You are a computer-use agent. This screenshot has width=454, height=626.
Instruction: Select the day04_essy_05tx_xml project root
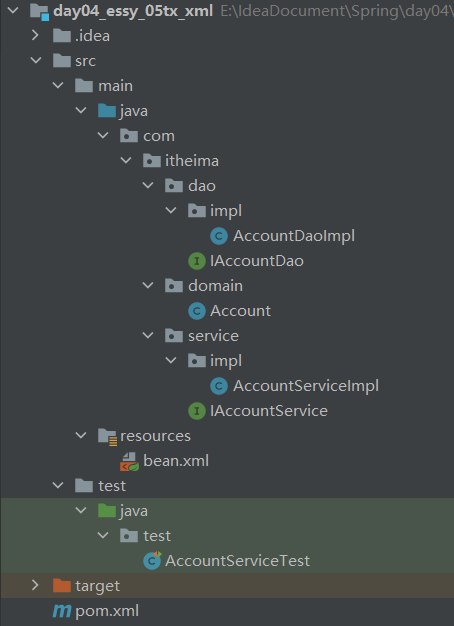click(133, 11)
